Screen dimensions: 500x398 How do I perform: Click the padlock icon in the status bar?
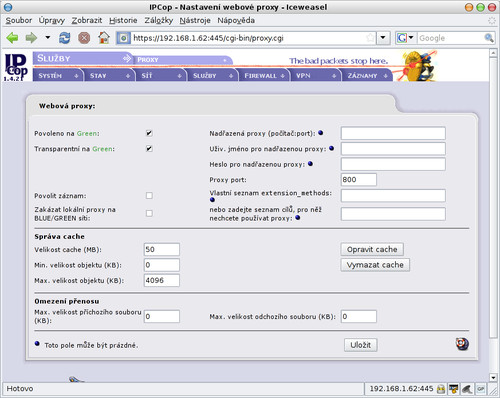pyautogui.click(x=441, y=389)
